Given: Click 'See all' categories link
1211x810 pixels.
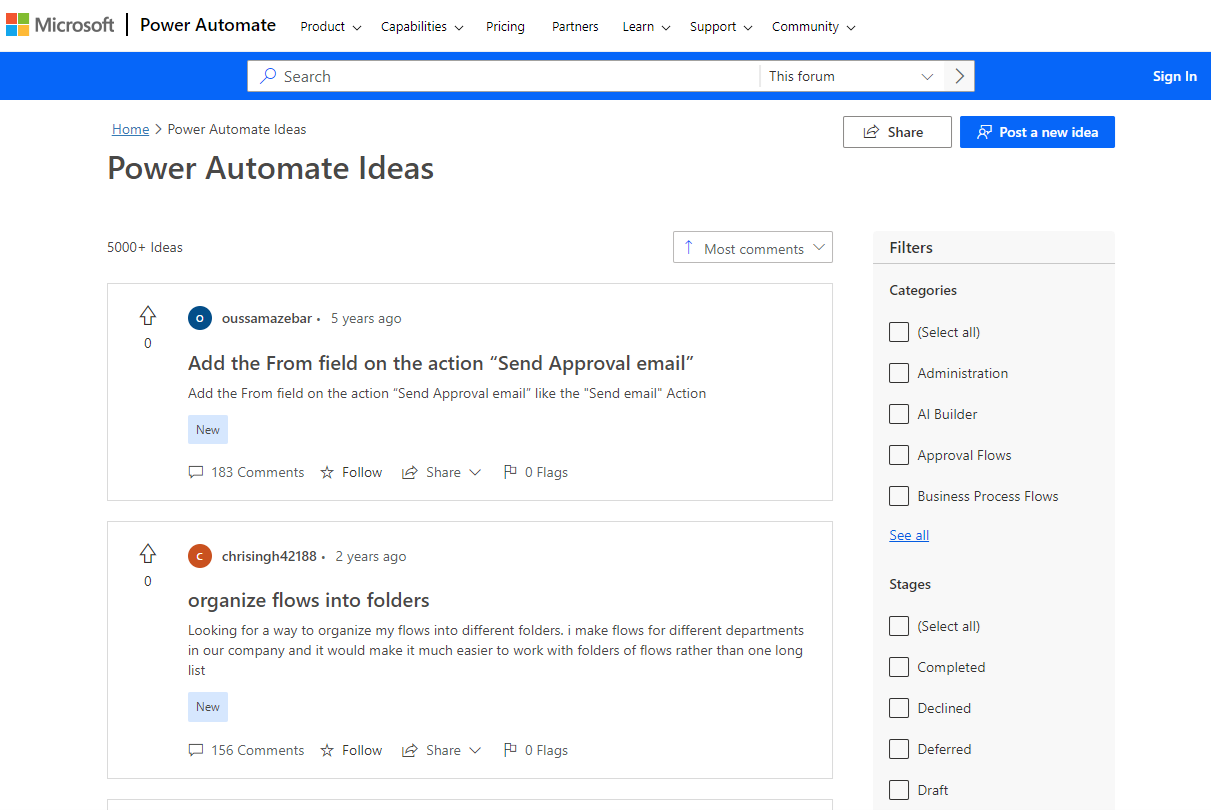Looking at the screenshot, I should pyautogui.click(x=909, y=535).
